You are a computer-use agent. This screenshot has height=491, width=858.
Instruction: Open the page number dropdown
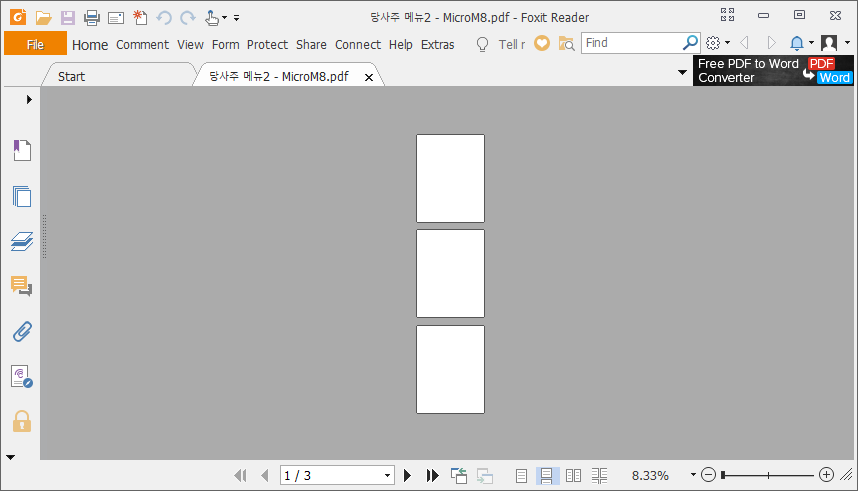click(x=387, y=476)
